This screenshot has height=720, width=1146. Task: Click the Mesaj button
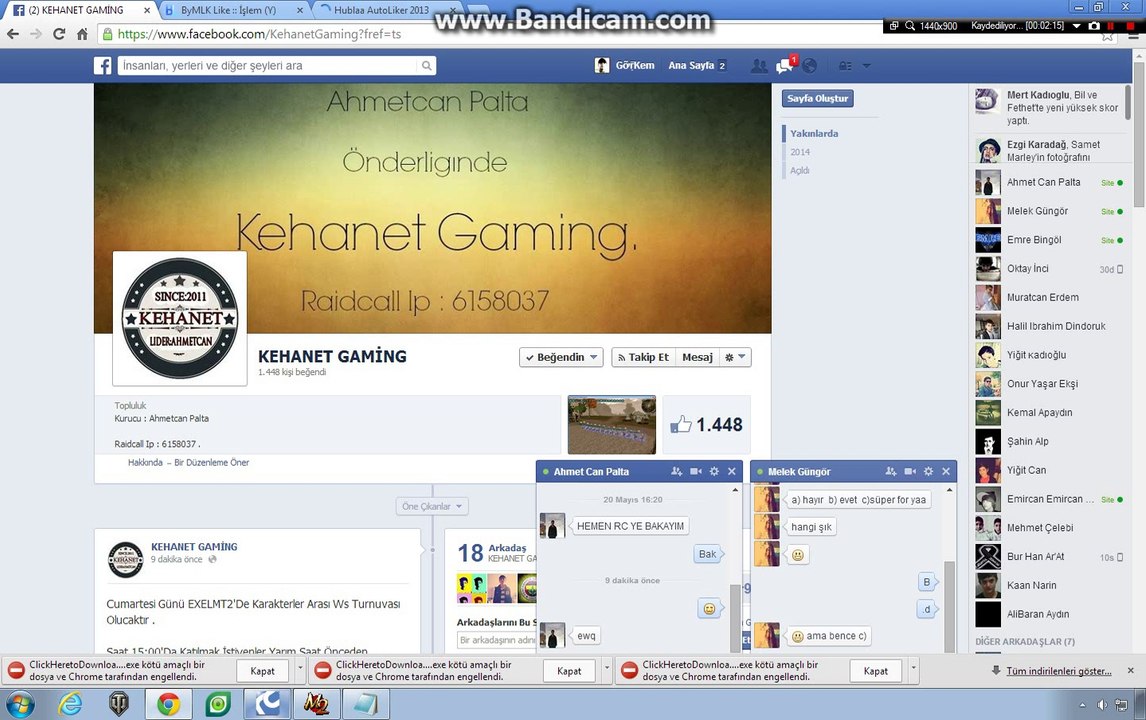(697, 357)
